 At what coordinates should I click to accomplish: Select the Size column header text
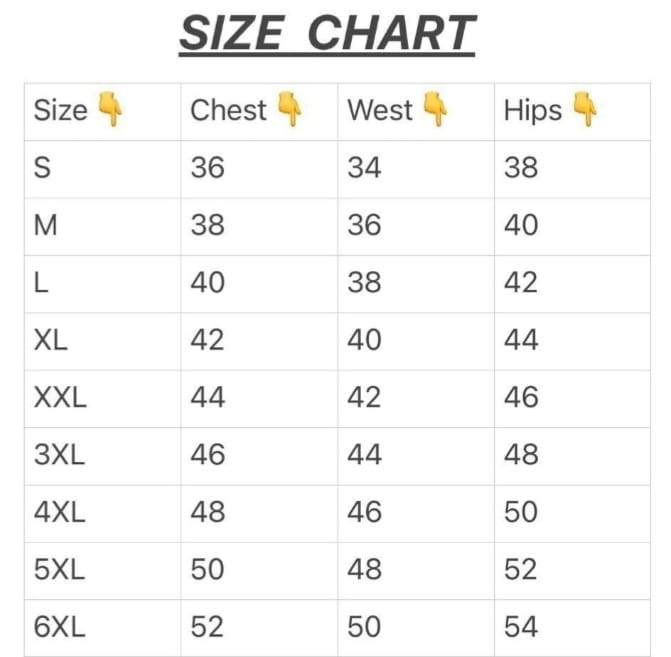61,110
